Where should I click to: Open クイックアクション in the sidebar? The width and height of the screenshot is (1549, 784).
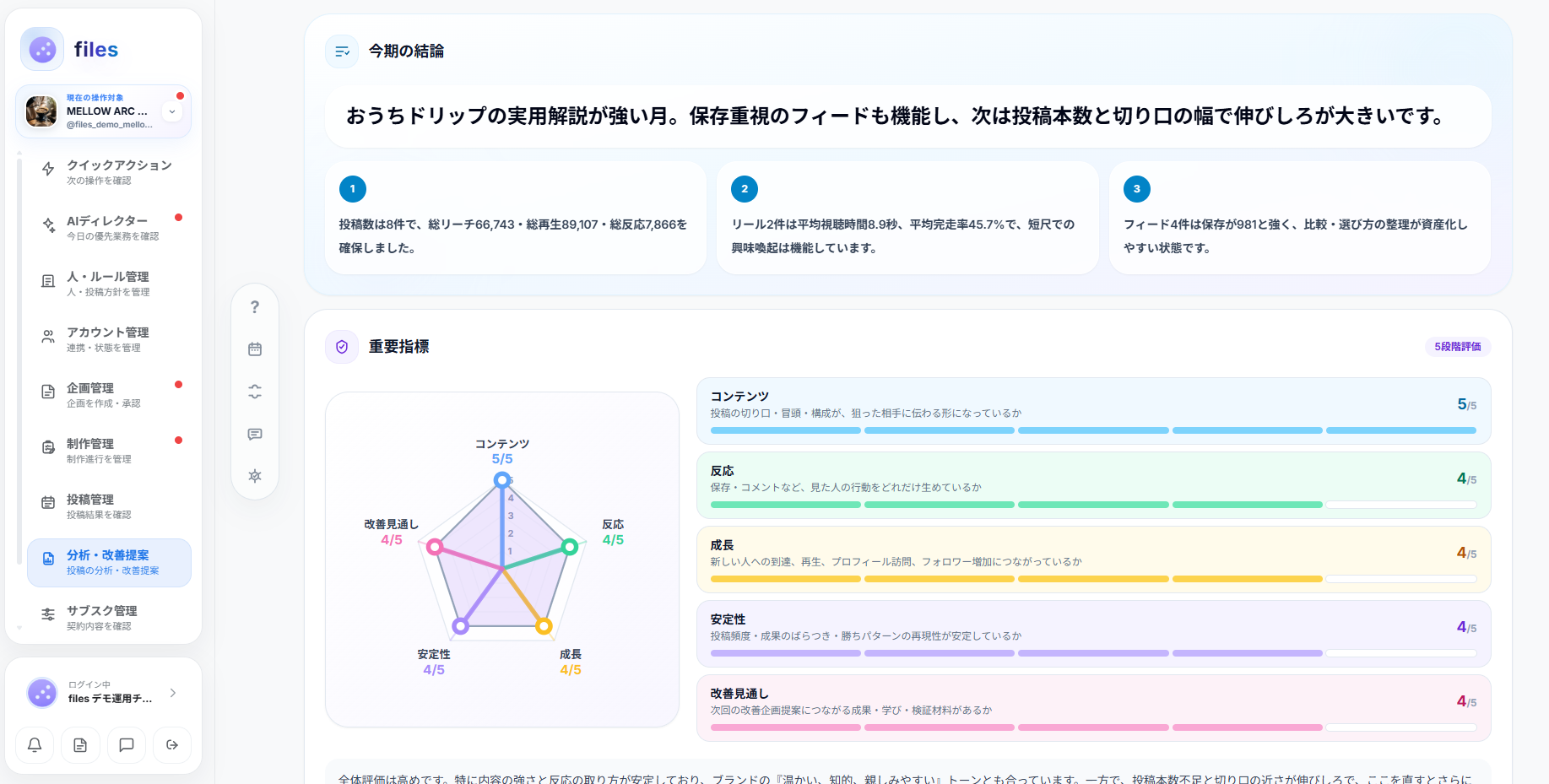109,172
